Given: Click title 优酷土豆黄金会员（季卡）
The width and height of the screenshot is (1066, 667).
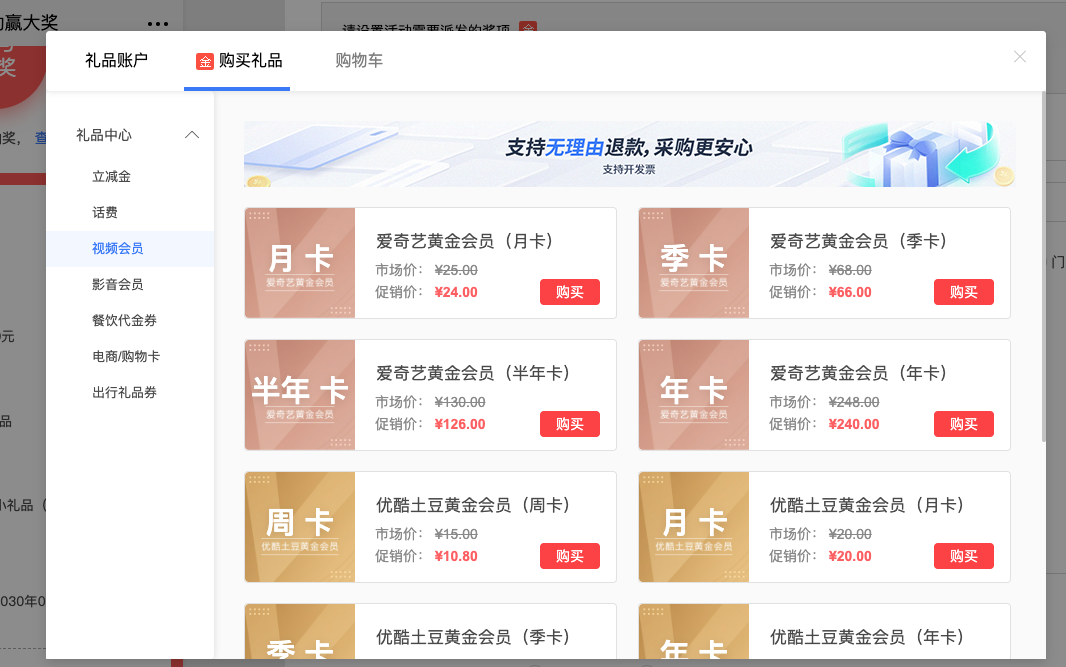Looking at the screenshot, I should tap(473, 636).
